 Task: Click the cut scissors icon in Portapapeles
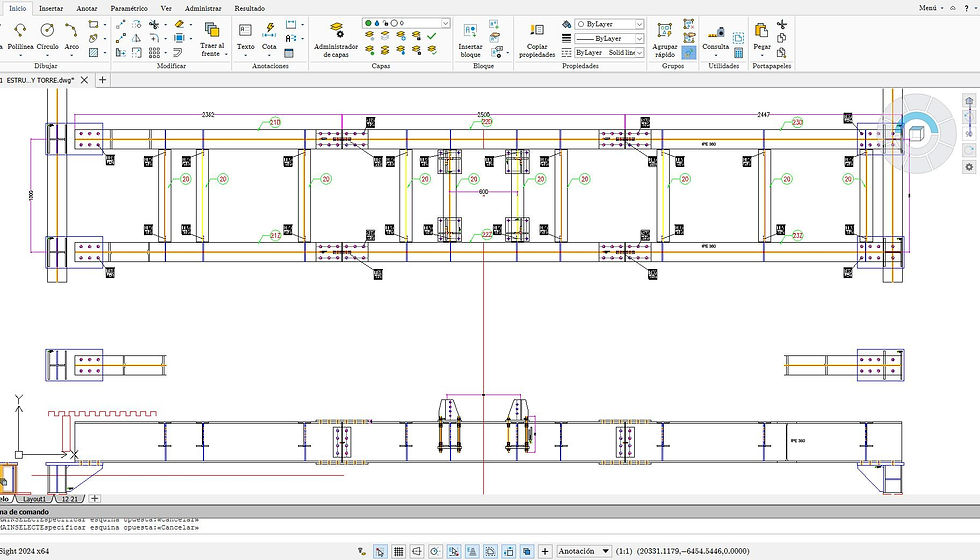[781, 24]
